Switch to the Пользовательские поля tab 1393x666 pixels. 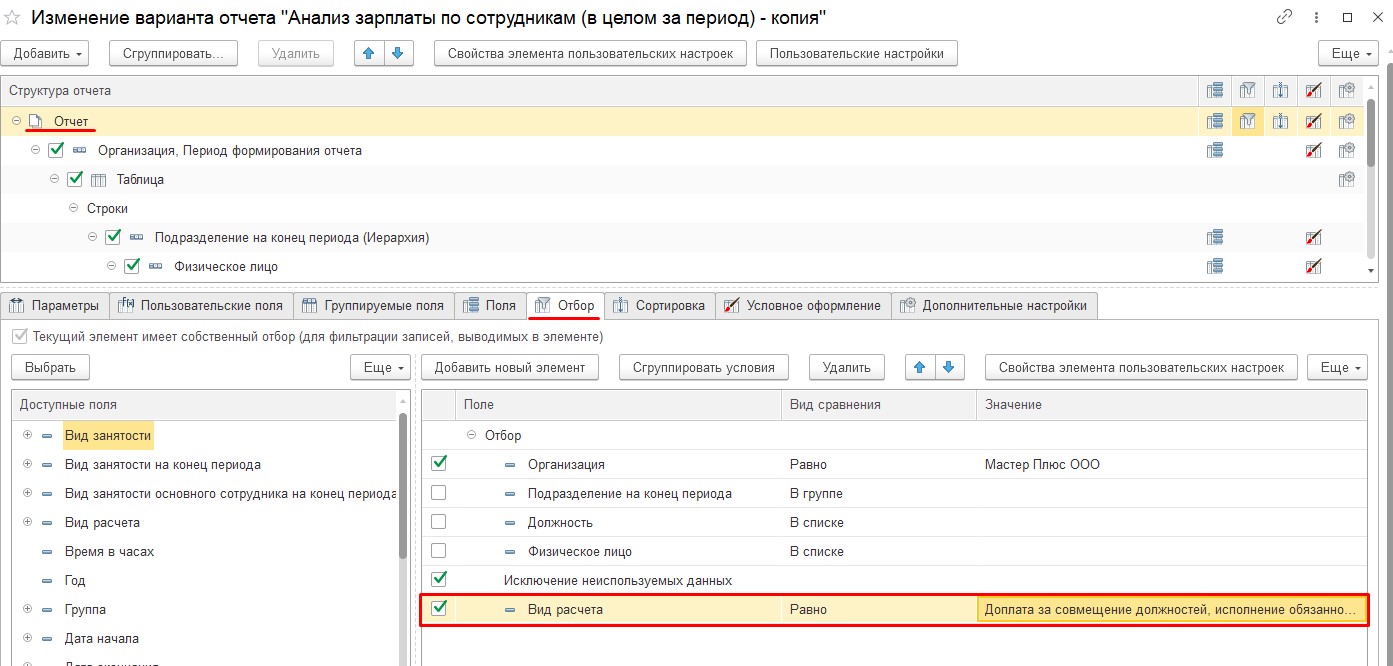[201, 305]
